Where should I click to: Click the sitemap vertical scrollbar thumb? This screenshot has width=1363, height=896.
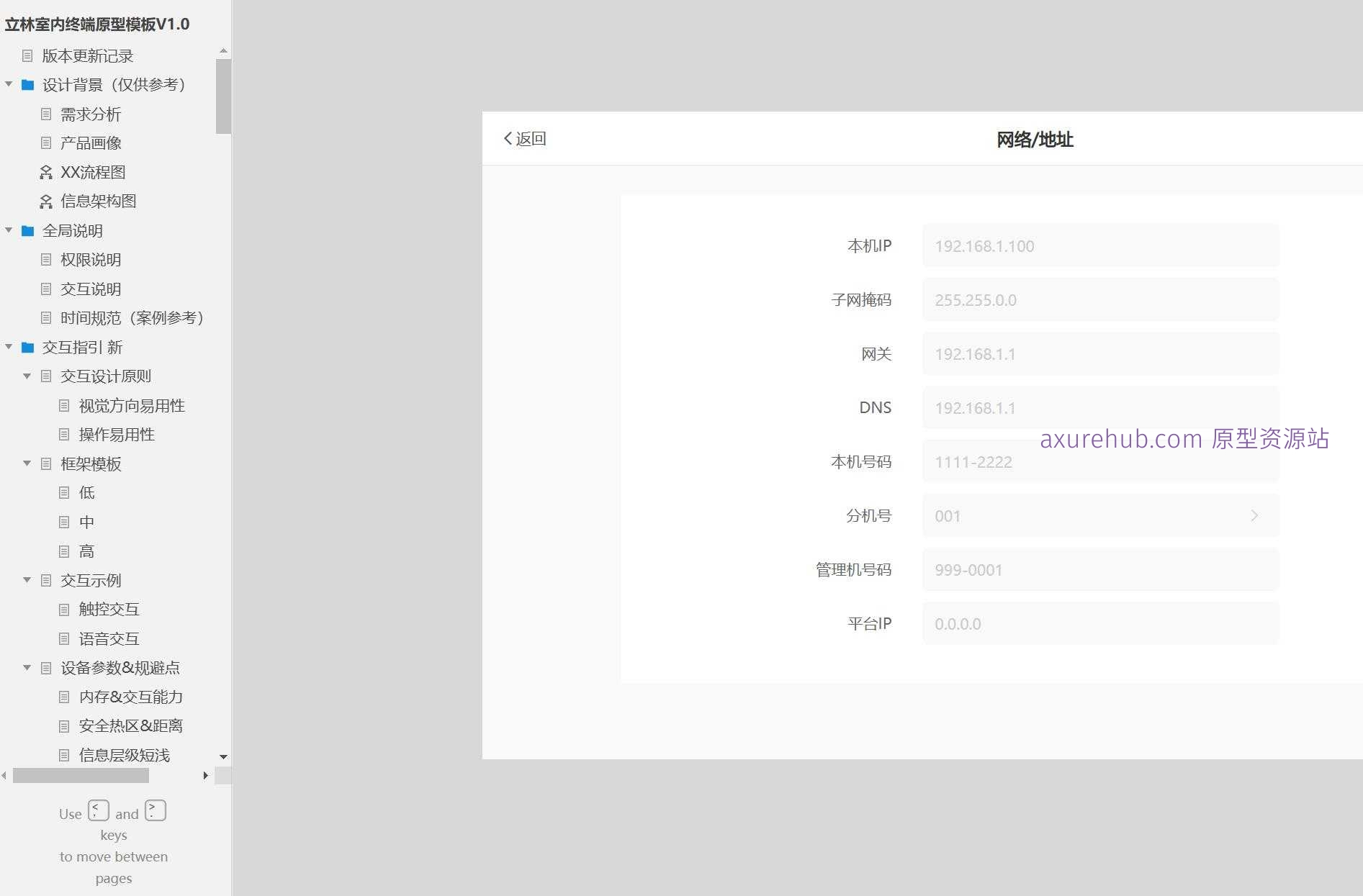pos(223,96)
